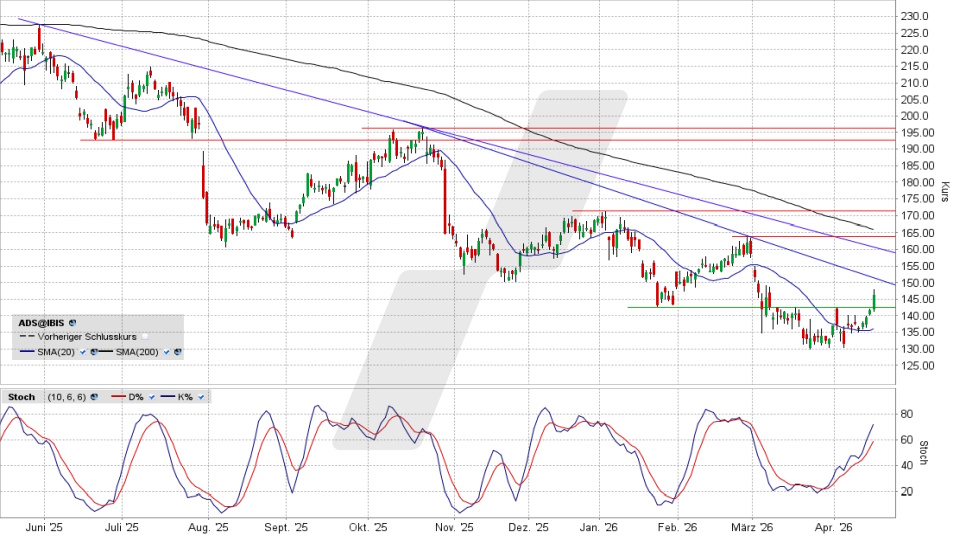Click the März '26 date label
Screen dimensions: 960x540
click(x=752, y=528)
